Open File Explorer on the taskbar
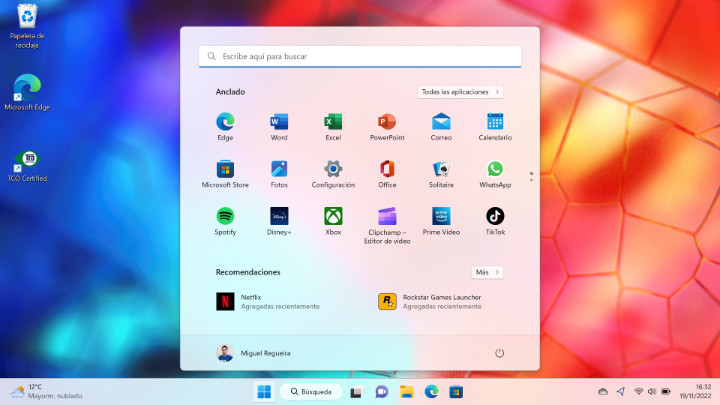The image size is (720, 405). click(x=406, y=392)
